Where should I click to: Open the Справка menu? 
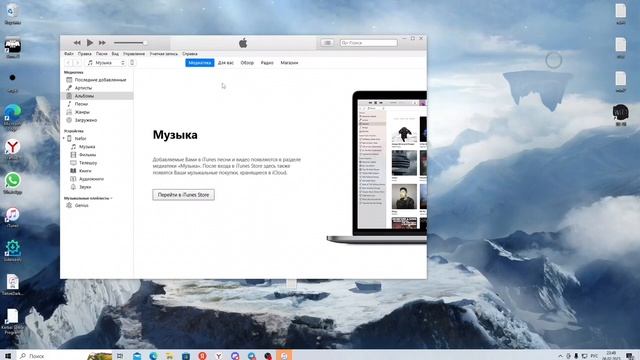[190, 53]
